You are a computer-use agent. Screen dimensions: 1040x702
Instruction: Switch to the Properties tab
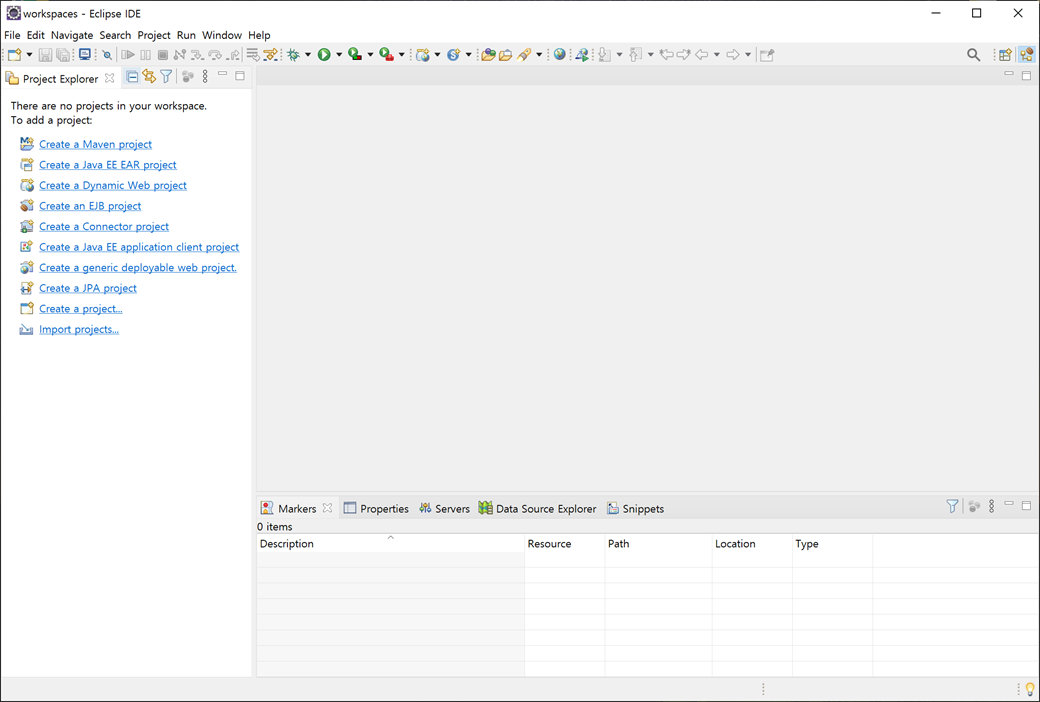point(376,509)
